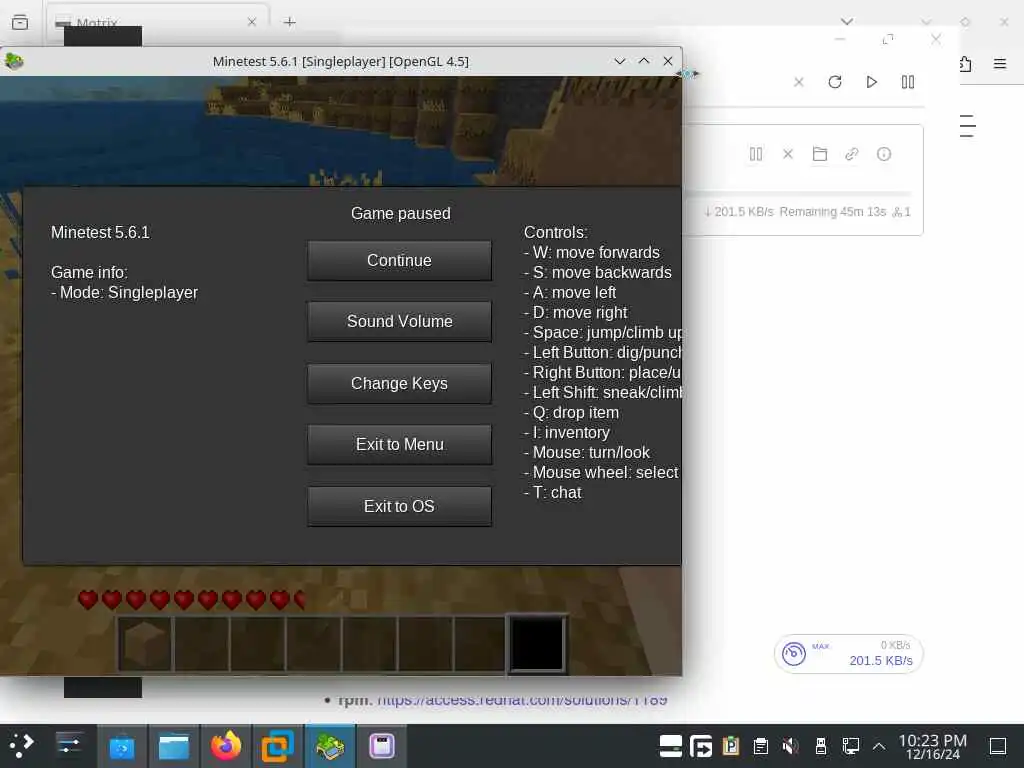Screen dimensions: 1024x768
Task: Open Dolphin file manager from taskbar
Action: coord(174,746)
